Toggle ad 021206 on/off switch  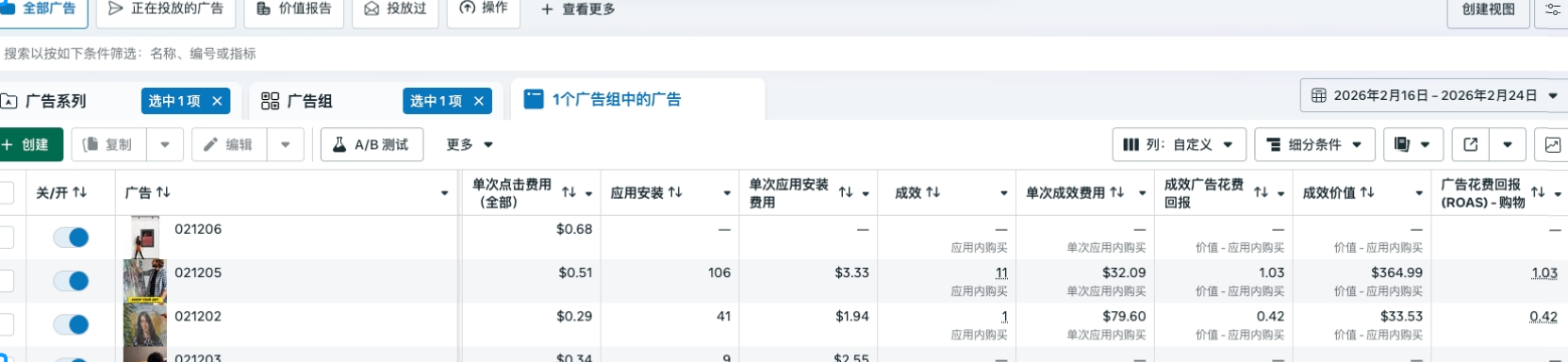pos(71,238)
